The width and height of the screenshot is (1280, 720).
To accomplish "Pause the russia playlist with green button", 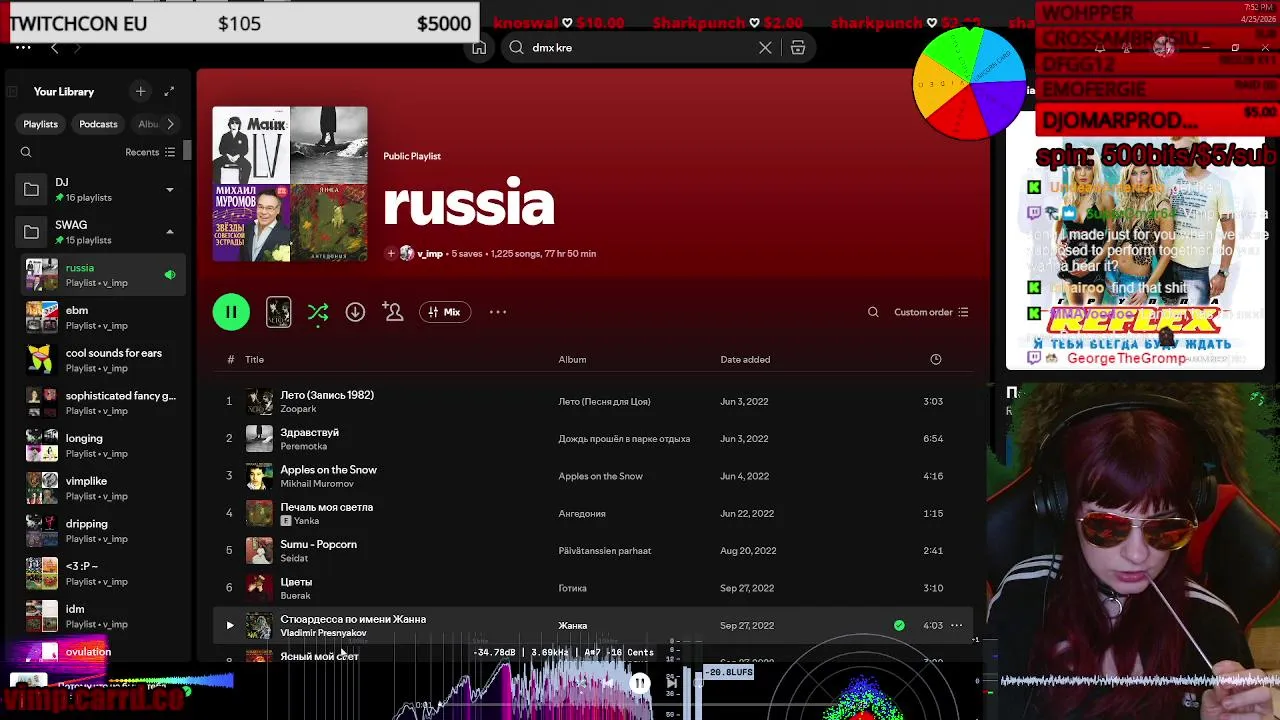I will (231, 312).
